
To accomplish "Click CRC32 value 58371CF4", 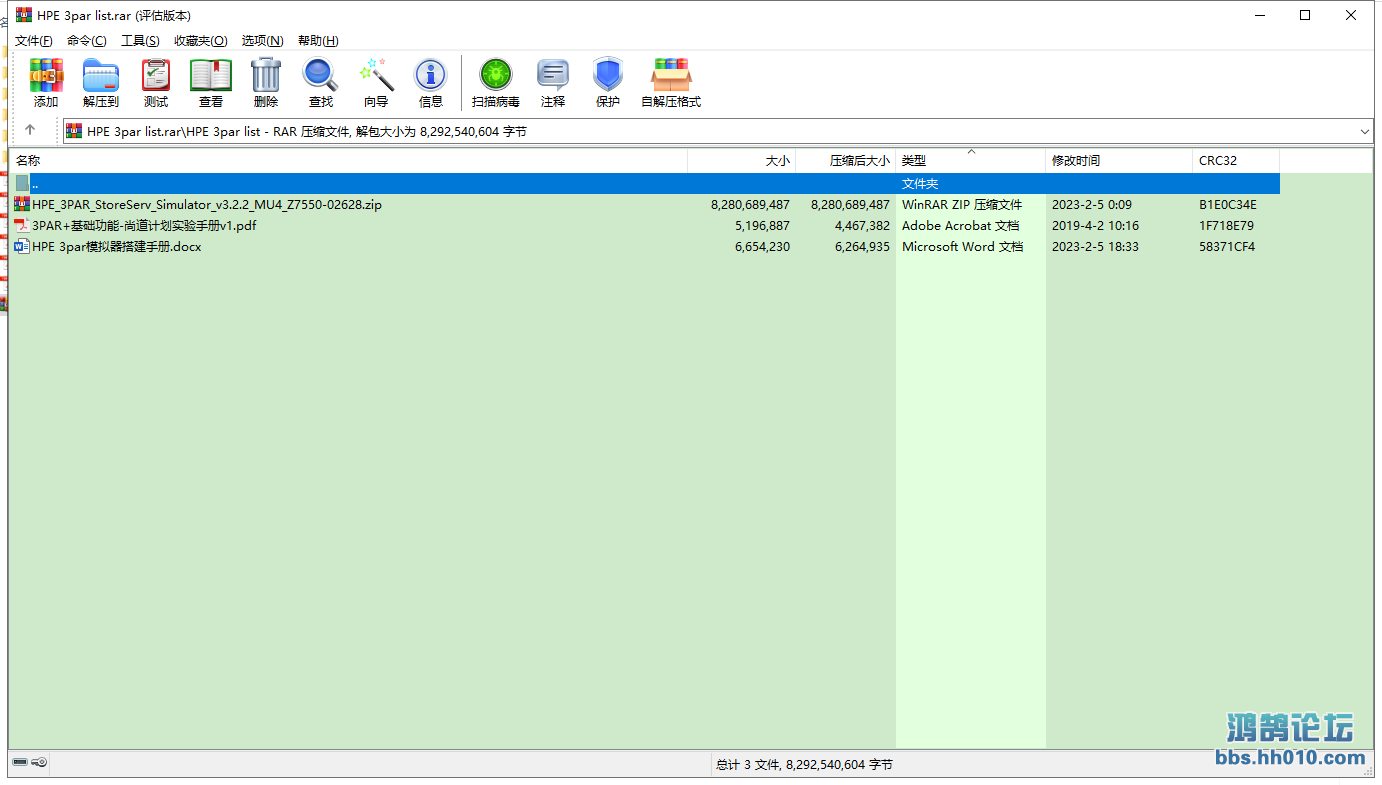I will [1227, 246].
